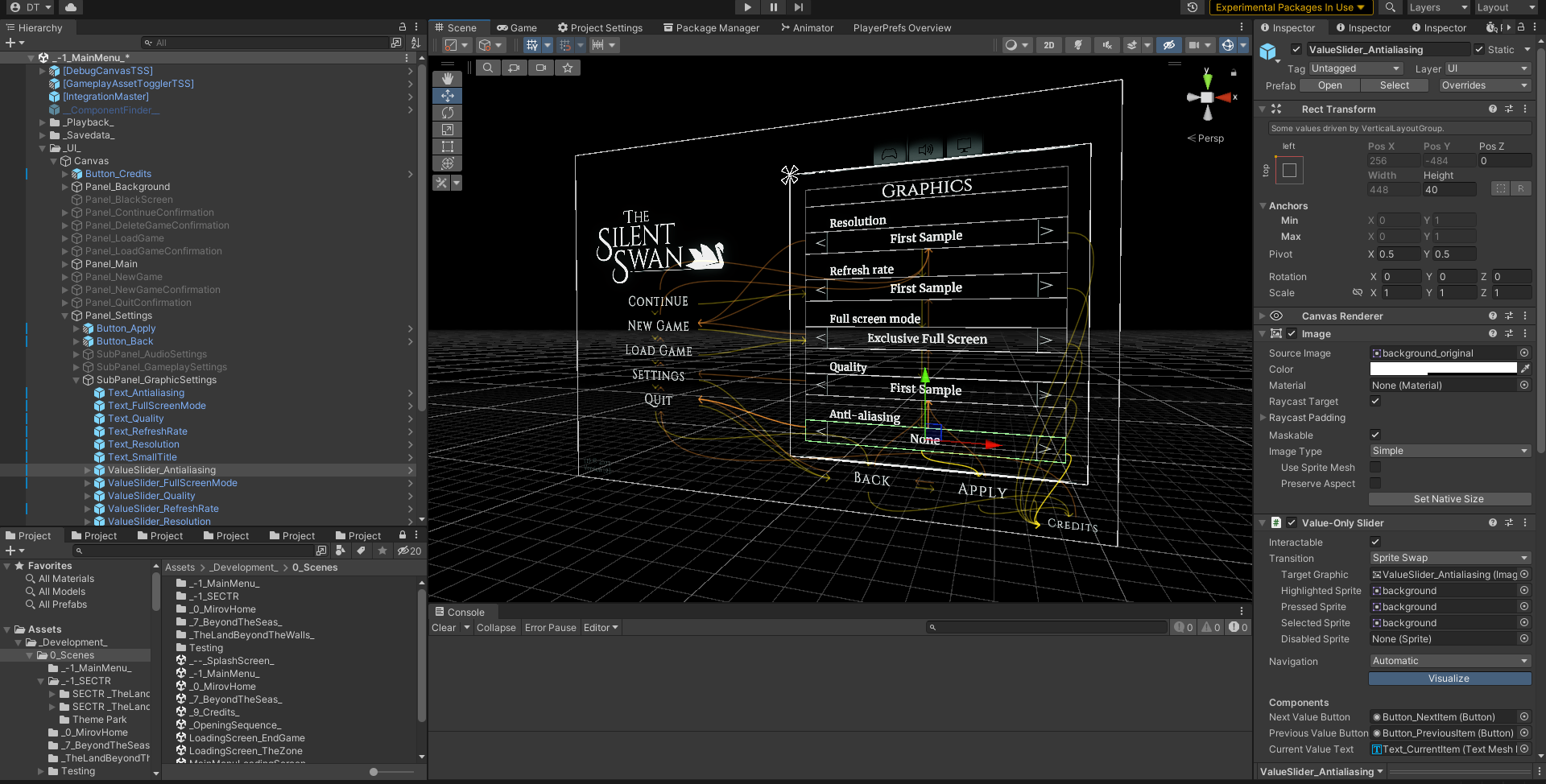The image size is (1546, 784).
Task: Enable the Preserve Aspect checkbox
Action: pos(1375,483)
